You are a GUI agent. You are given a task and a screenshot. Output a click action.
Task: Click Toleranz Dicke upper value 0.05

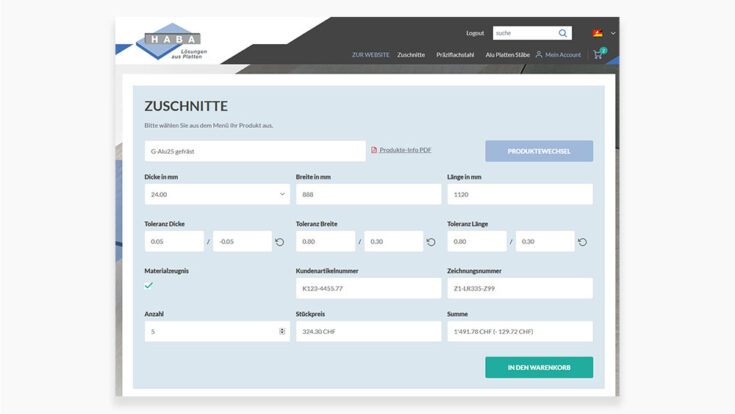pyautogui.click(x=174, y=241)
